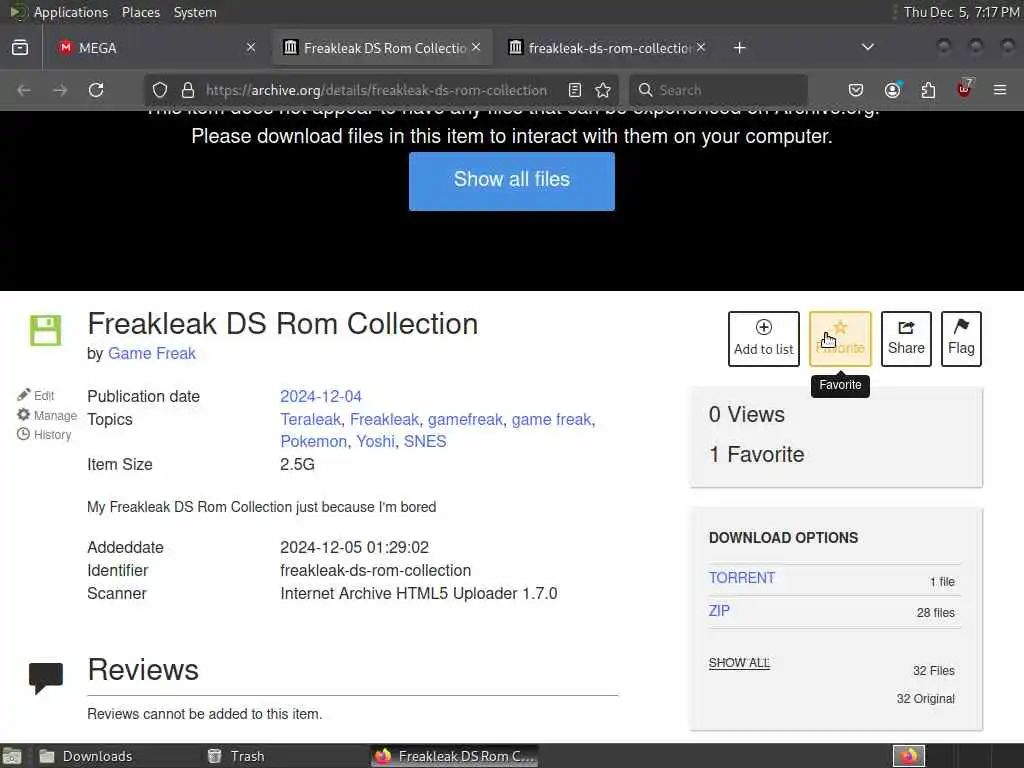The height and width of the screenshot is (768, 1024).
Task: Open Game Freak creator link
Action: pyautogui.click(x=152, y=353)
